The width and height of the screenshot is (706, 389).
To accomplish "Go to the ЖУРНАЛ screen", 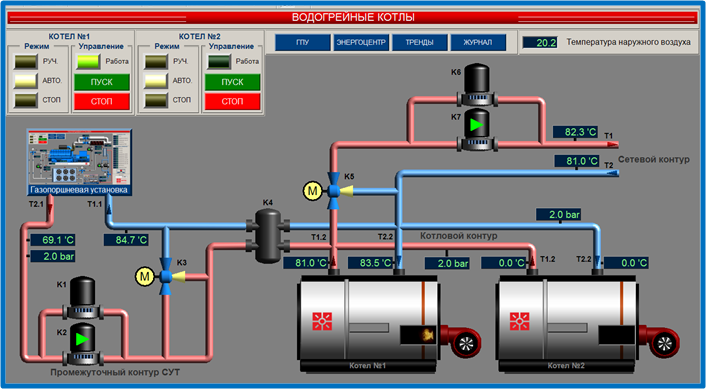I will coord(478,43).
